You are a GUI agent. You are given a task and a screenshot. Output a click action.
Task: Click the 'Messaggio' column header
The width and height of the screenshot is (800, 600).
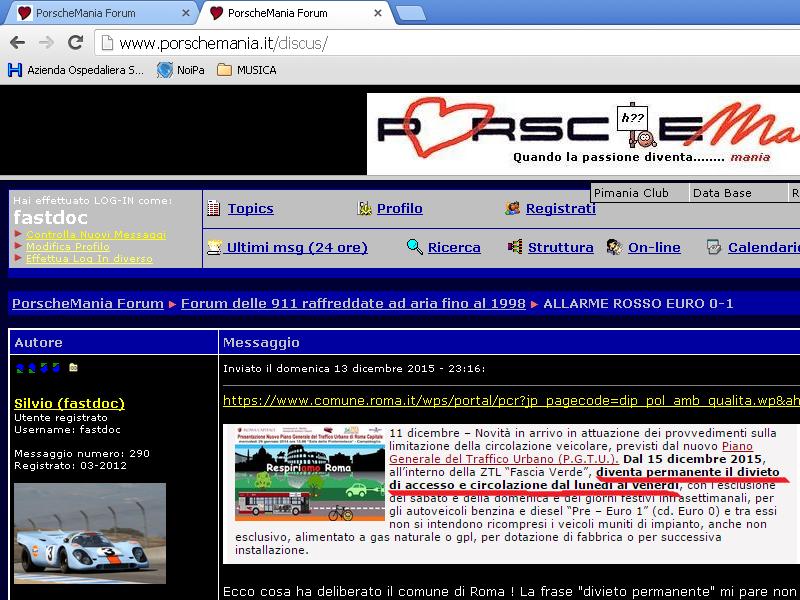click(x=261, y=342)
